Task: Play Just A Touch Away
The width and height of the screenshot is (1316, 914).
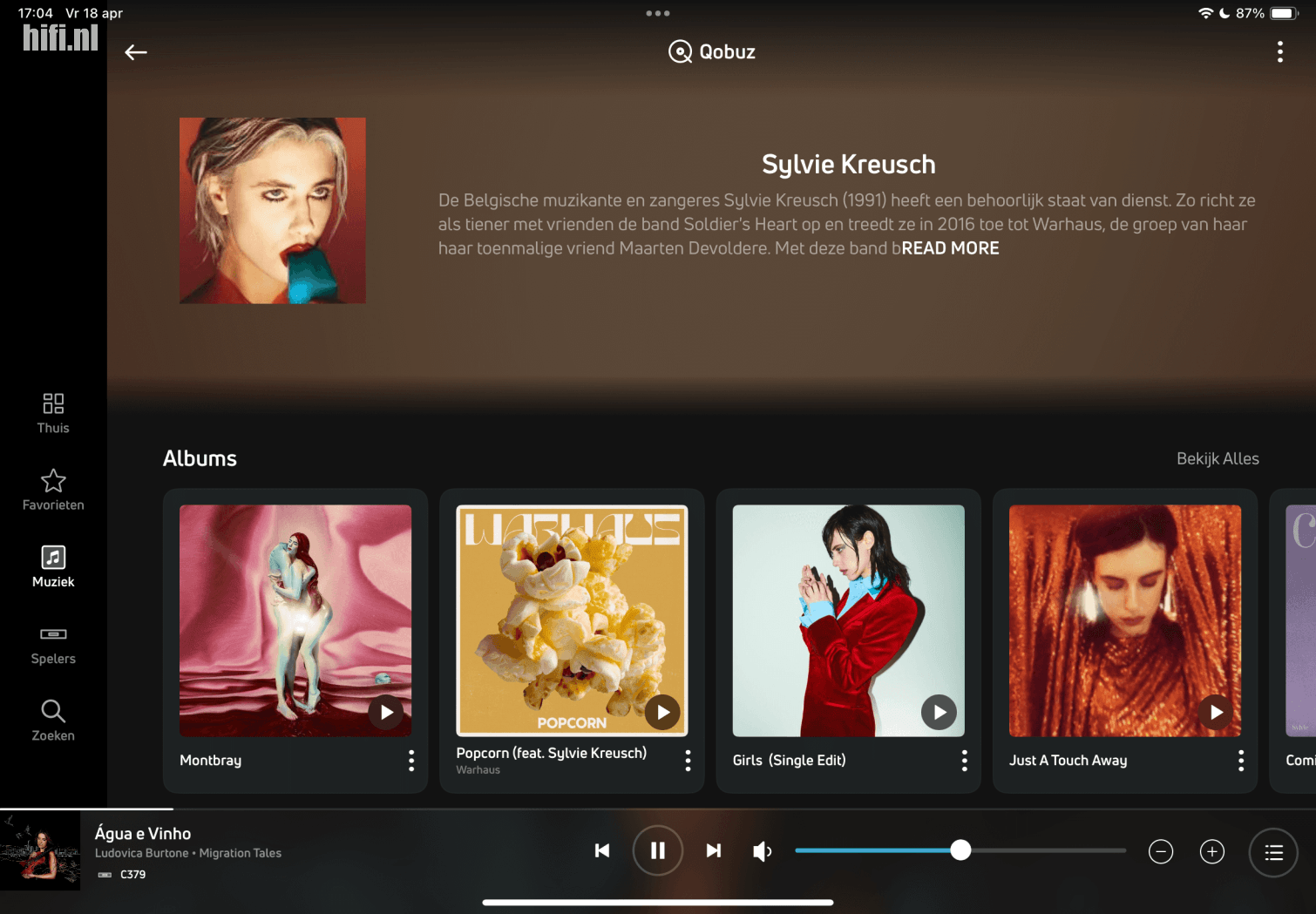Action: click(x=1216, y=712)
